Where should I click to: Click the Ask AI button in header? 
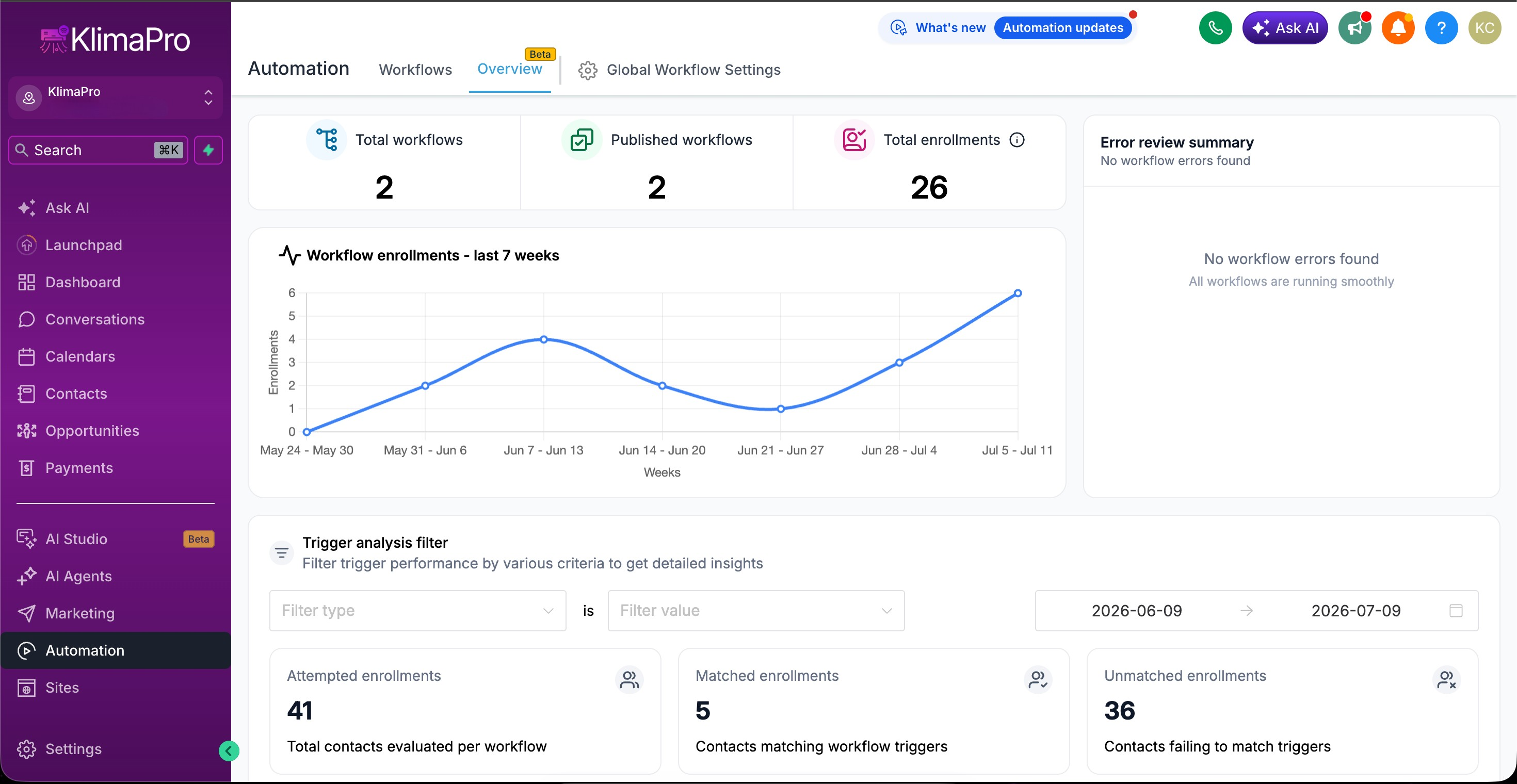click(x=1285, y=28)
